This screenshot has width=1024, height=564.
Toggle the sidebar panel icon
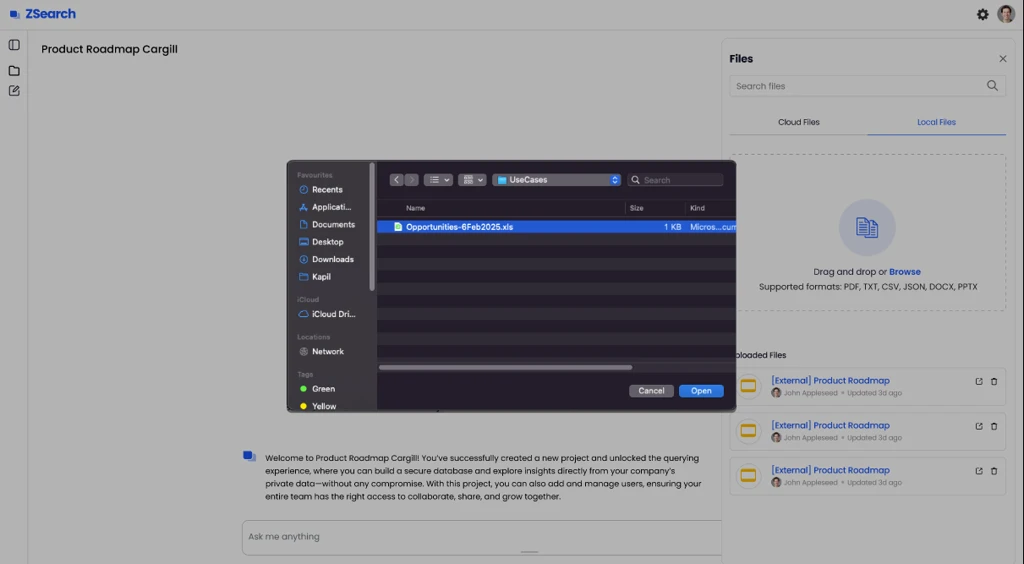(x=14, y=45)
